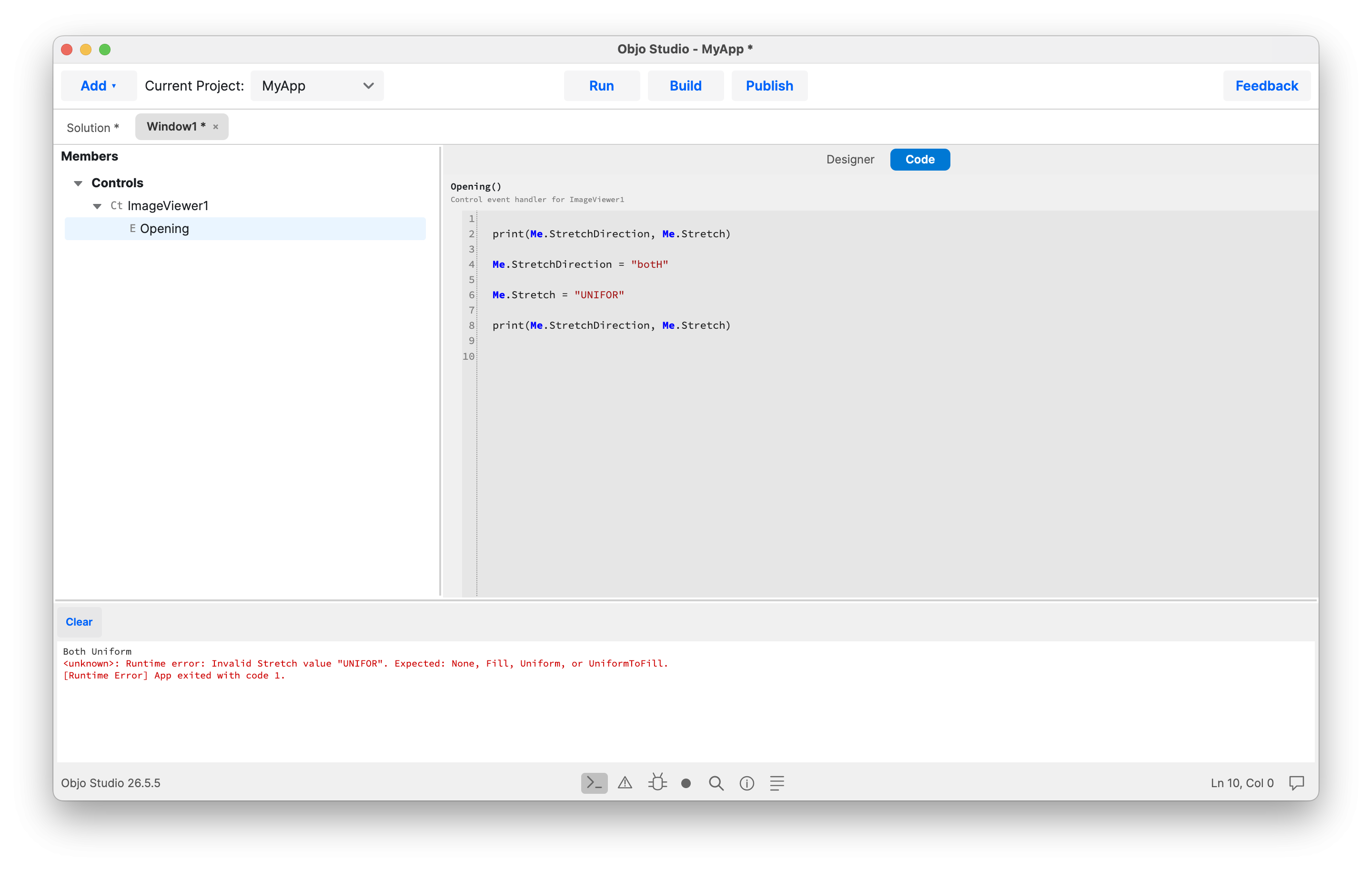The width and height of the screenshot is (1372, 871).
Task: Open the lines list icon in status bar
Action: 777,783
